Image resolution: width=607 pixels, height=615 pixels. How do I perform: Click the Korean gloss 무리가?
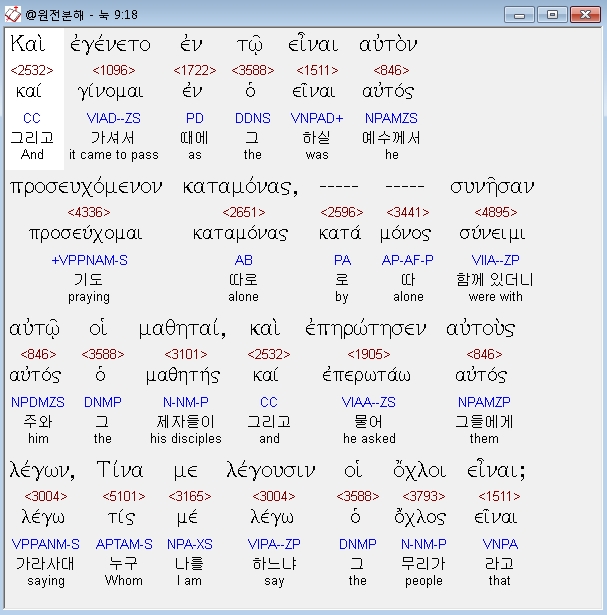[x=423, y=564]
